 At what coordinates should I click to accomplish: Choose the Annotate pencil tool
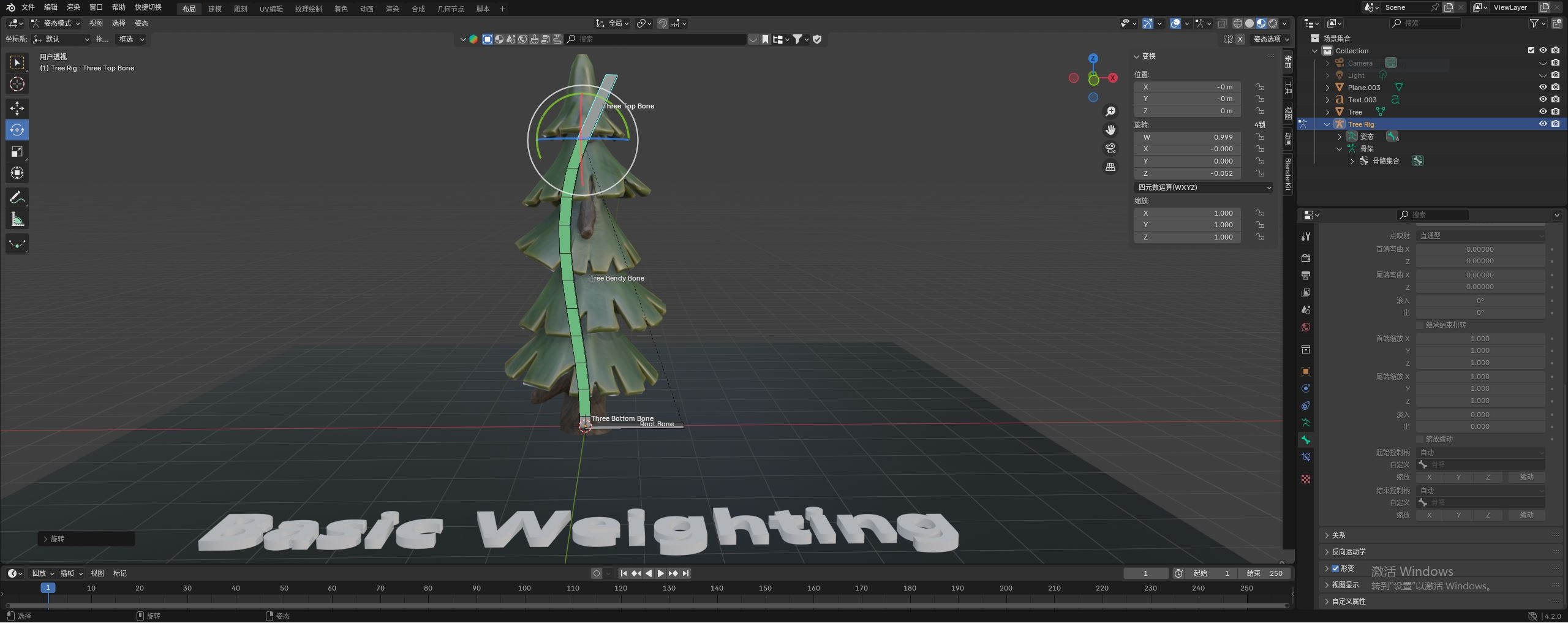pos(17,198)
